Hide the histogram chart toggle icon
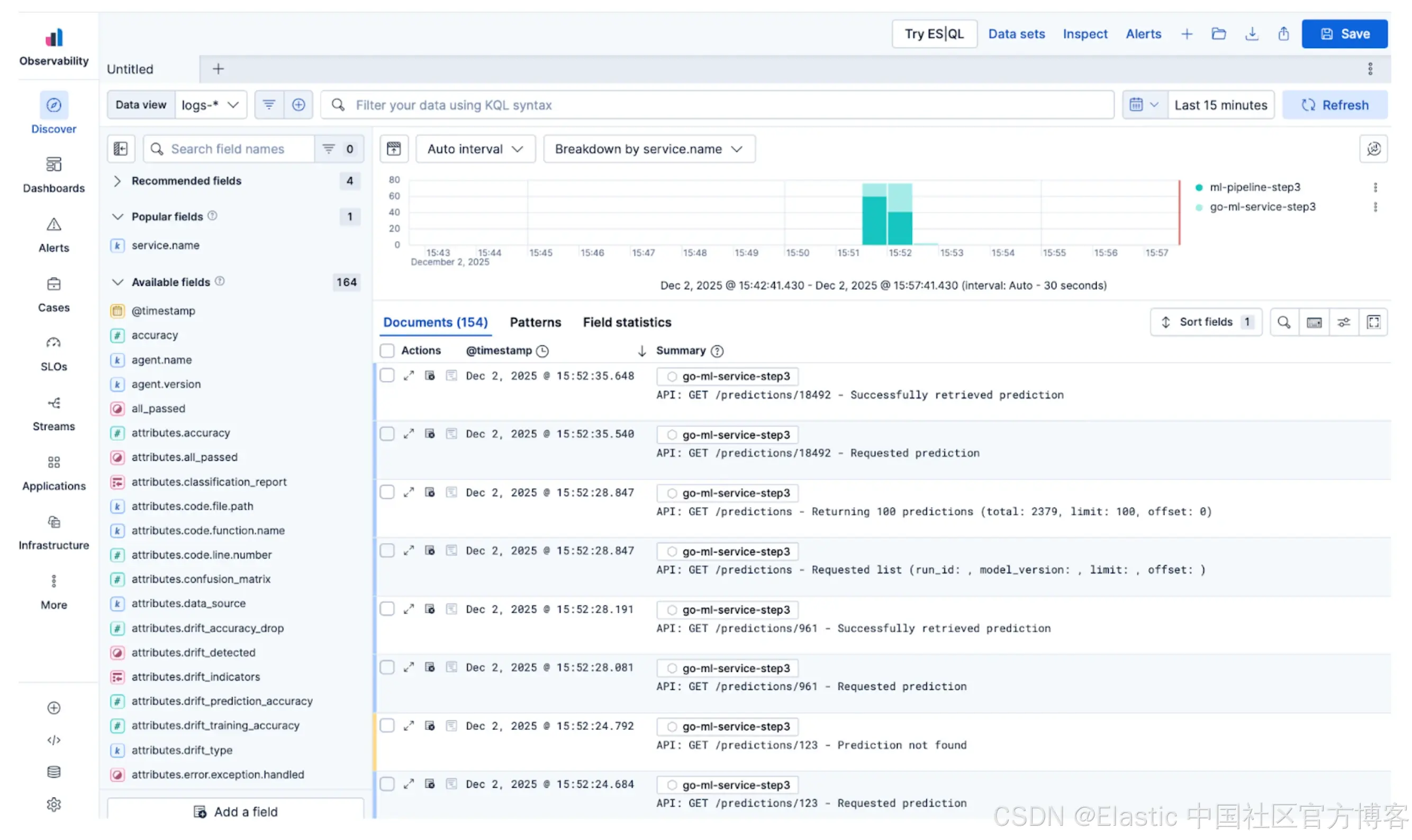Image resolution: width=1412 pixels, height=840 pixels. [393, 149]
